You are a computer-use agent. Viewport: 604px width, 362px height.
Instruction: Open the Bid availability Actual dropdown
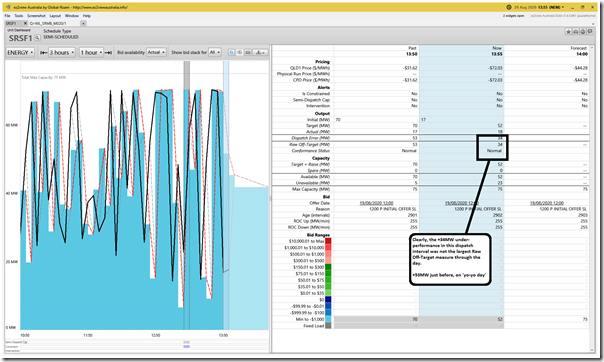[156, 52]
